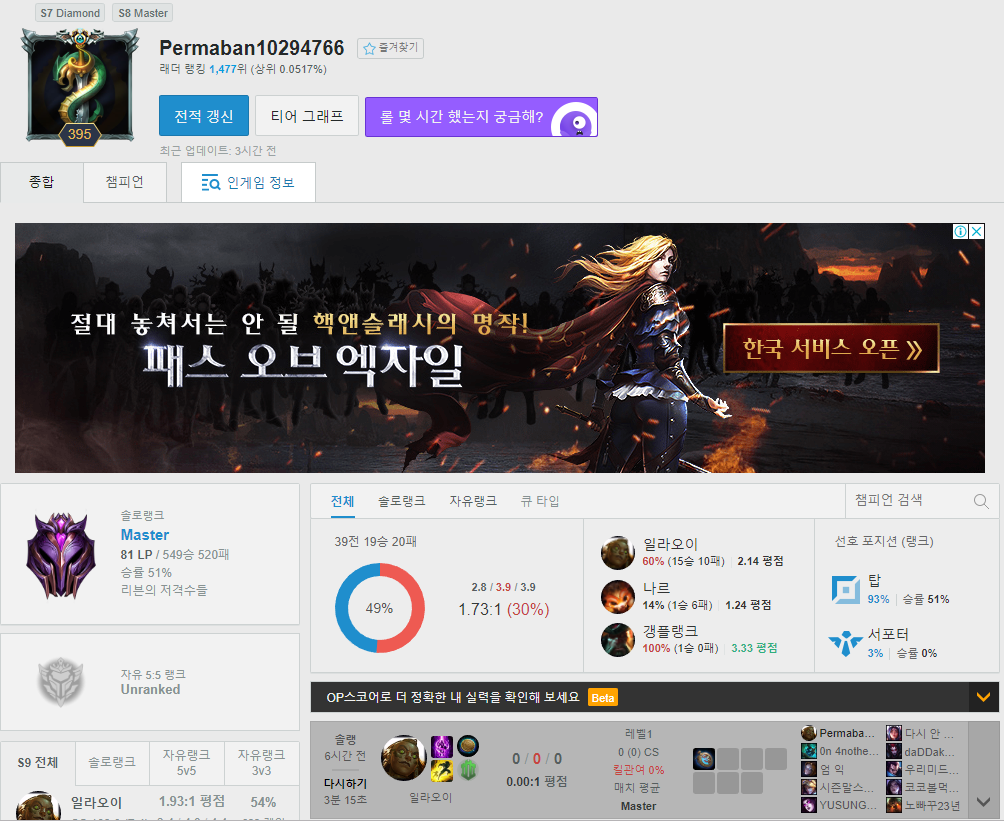Focus the 챔피언 검색 search field
1004x821 pixels.
click(x=905, y=500)
